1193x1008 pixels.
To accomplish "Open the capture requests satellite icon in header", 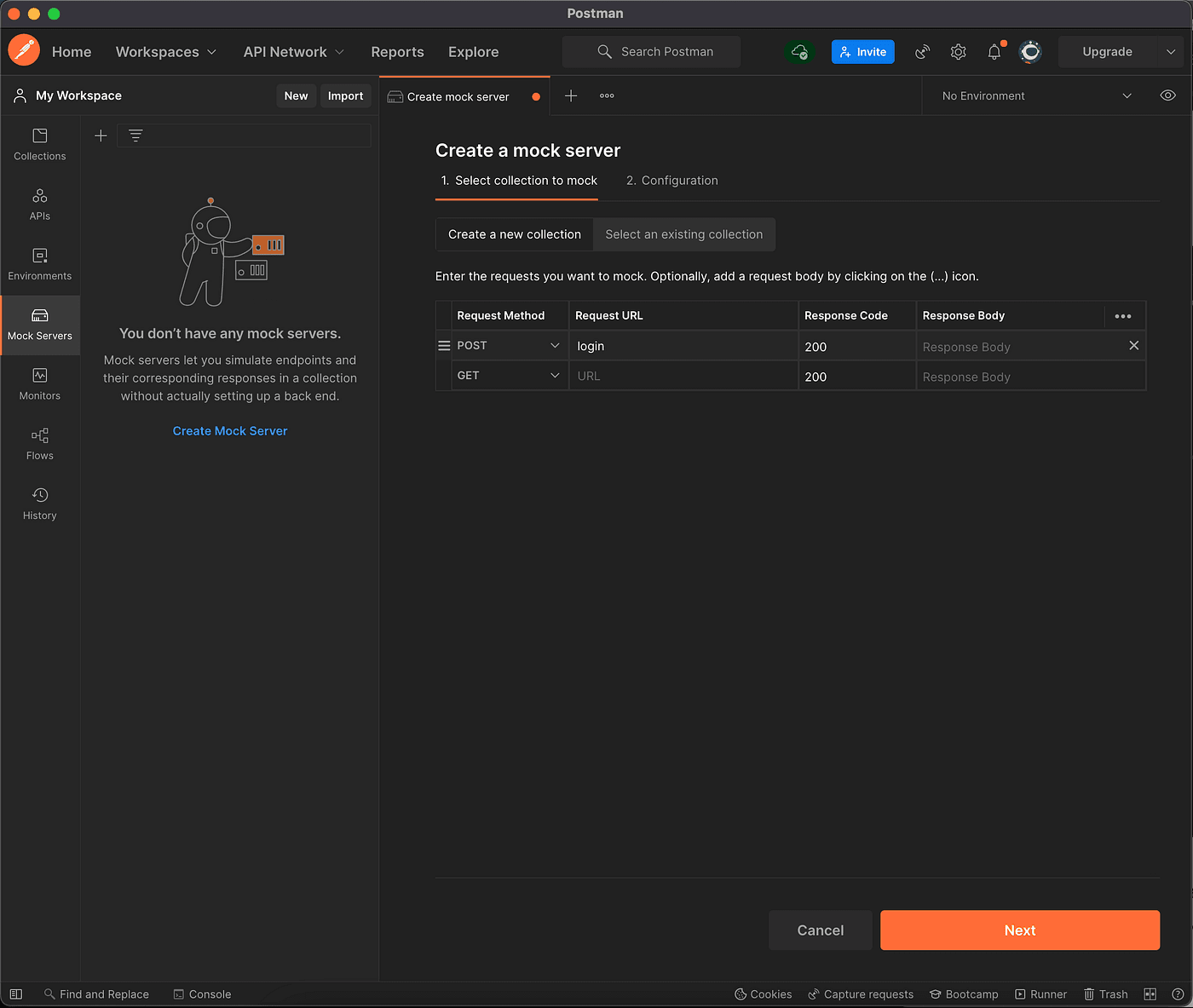I will click(x=923, y=52).
